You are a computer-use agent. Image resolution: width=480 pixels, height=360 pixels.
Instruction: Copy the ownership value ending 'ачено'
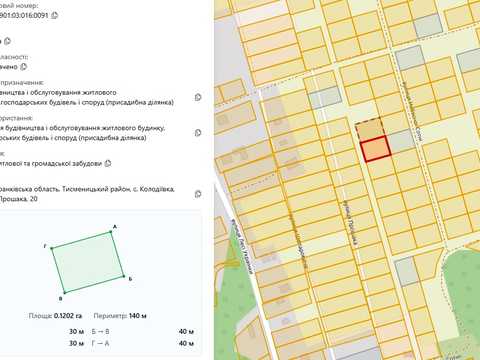[x=23, y=67]
